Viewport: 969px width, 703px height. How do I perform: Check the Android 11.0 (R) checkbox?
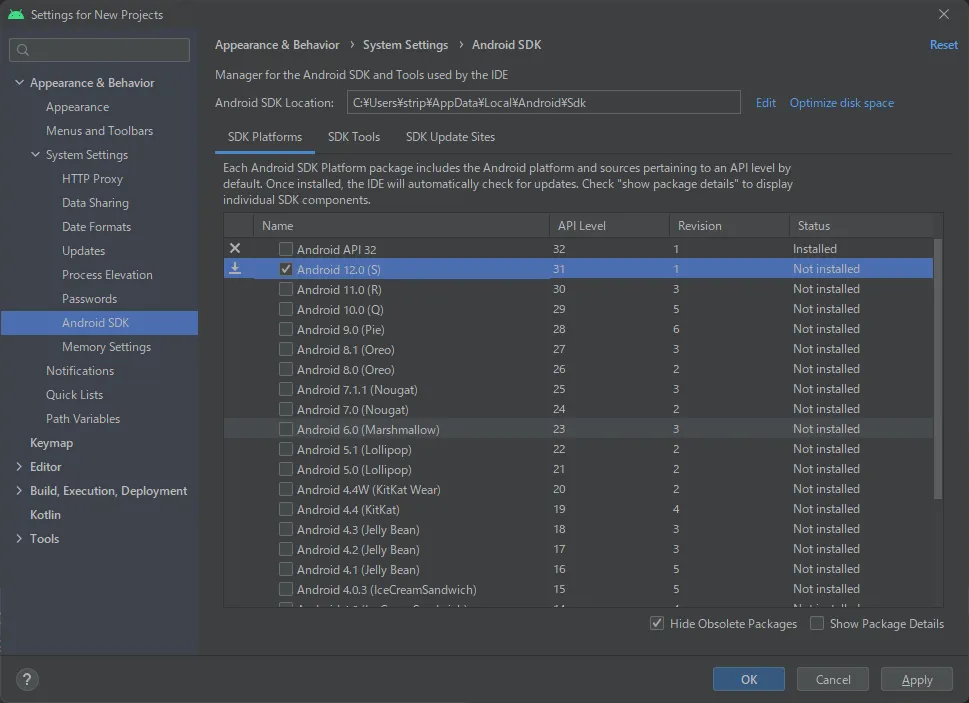tap(286, 289)
